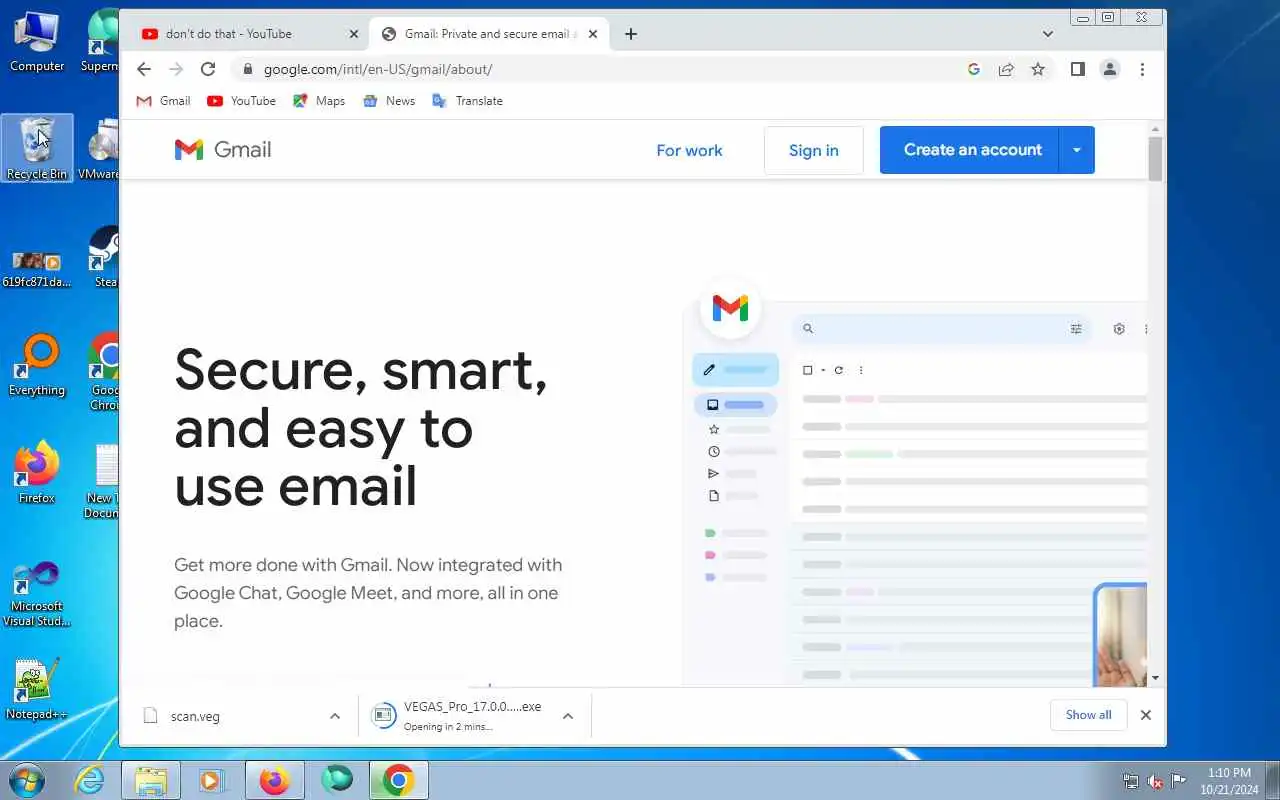Click the Google icon in address bar
The width and height of the screenshot is (1280, 800).
pyautogui.click(x=974, y=69)
